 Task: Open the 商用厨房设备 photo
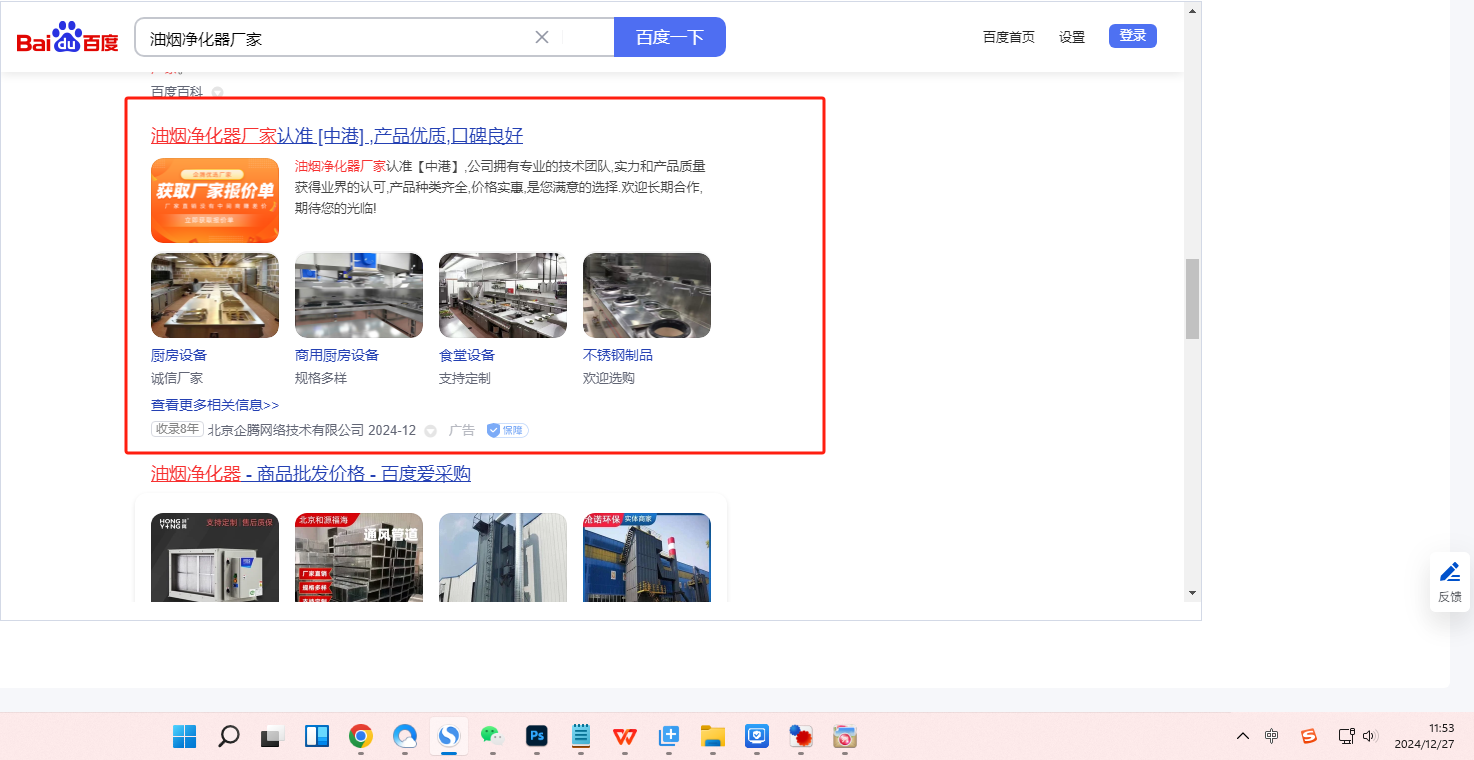[x=359, y=295]
